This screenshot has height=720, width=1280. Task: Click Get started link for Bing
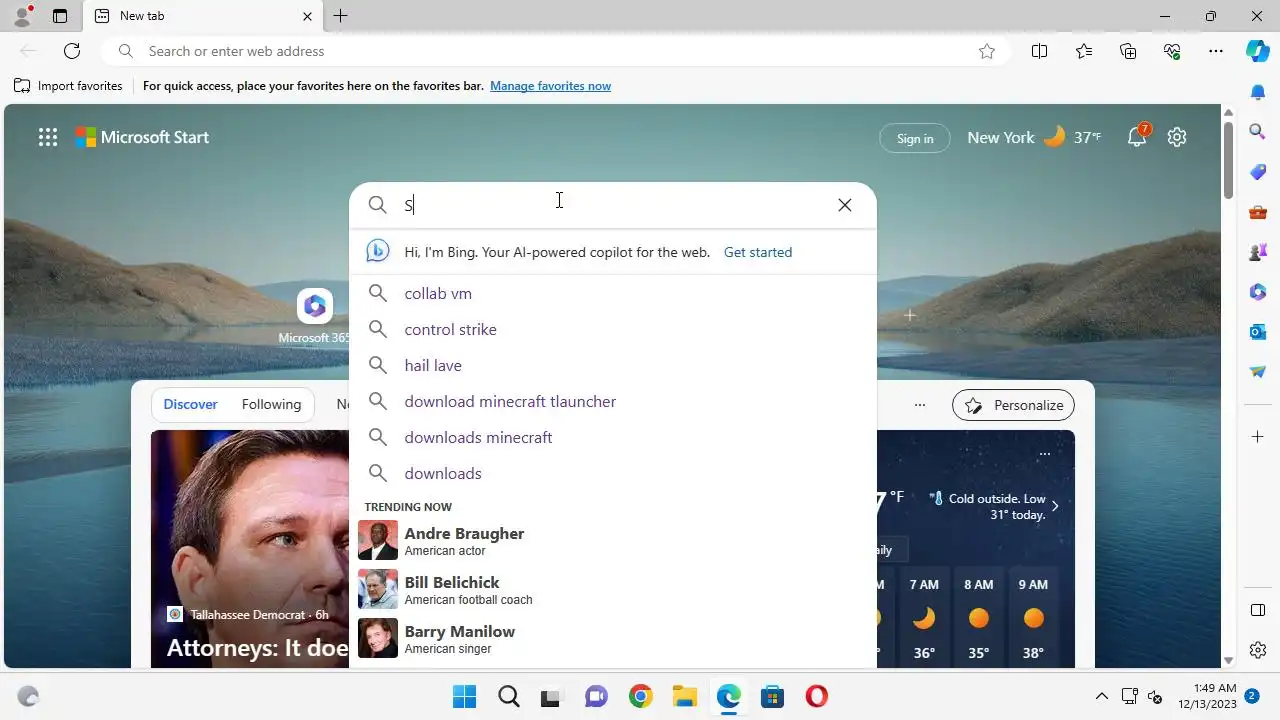tap(758, 252)
